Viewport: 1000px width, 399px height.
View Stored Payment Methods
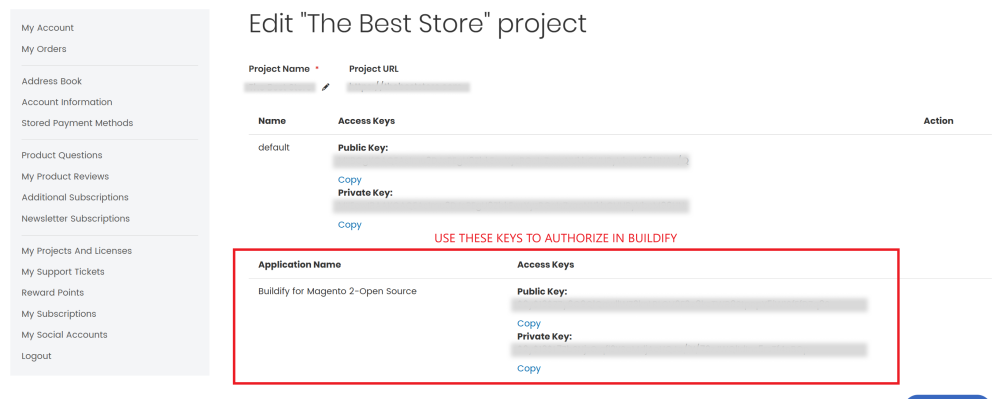(77, 123)
